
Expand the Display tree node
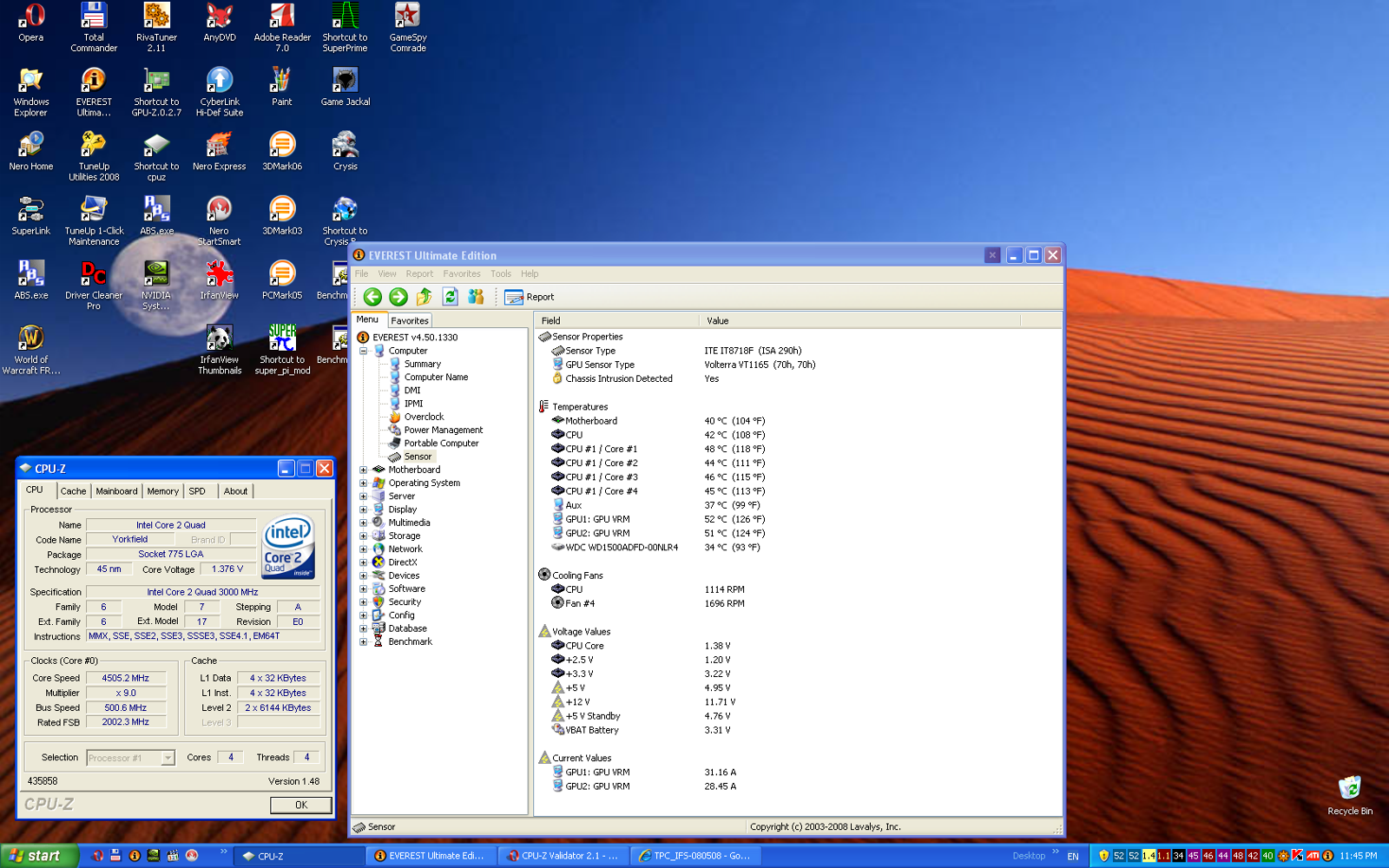(364, 510)
